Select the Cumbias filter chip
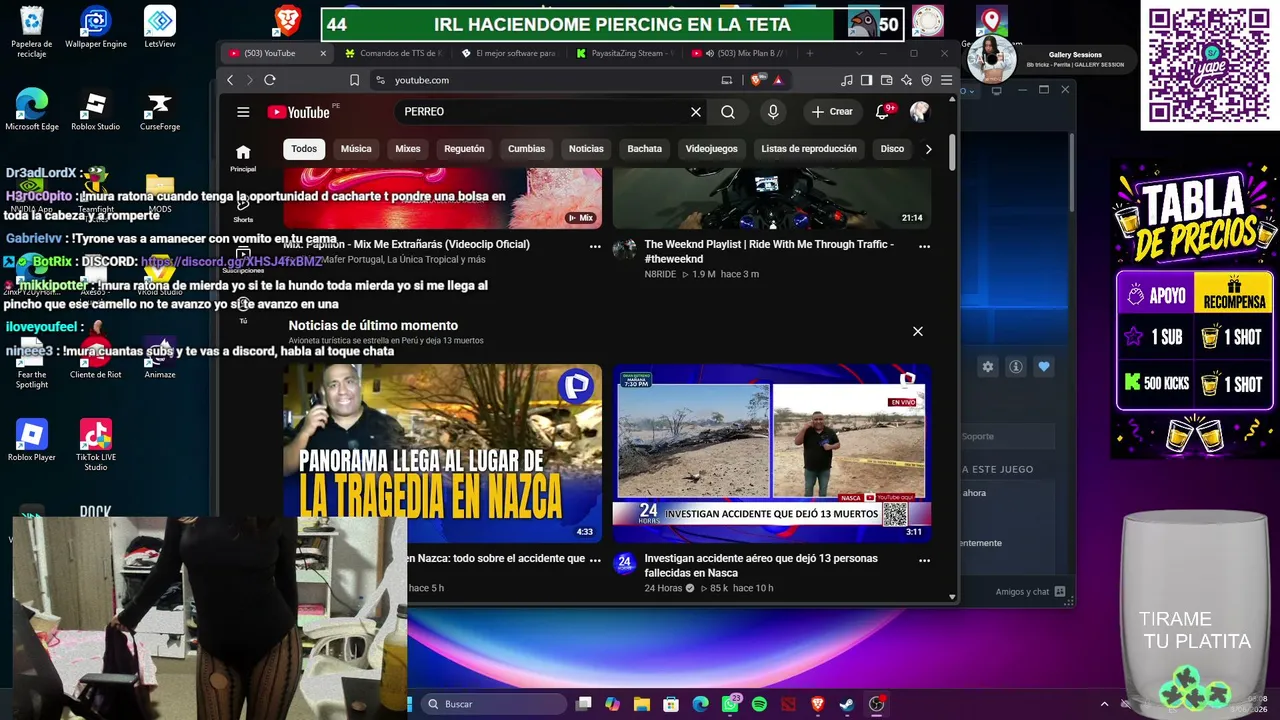Image resolution: width=1280 pixels, height=720 pixels. pyautogui.click(x=526, y=149)
